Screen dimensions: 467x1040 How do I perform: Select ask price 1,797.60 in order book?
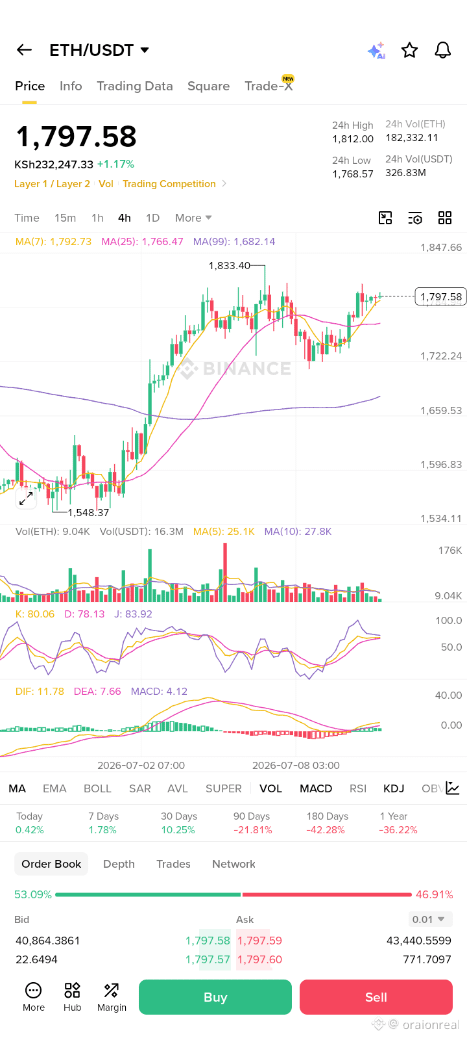click(x=259, y=959)
